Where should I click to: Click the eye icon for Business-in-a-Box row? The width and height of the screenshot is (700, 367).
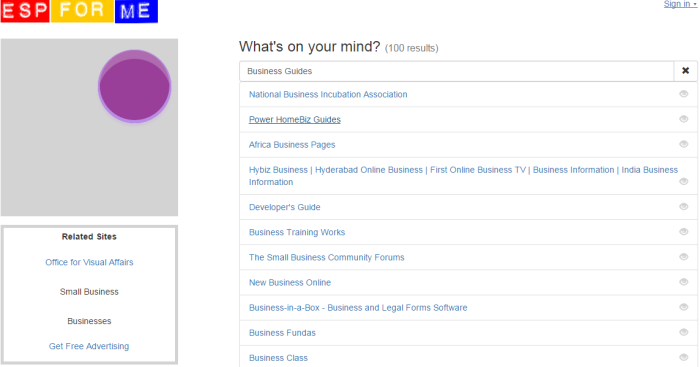pyautogui.click(x=683, y=307)
